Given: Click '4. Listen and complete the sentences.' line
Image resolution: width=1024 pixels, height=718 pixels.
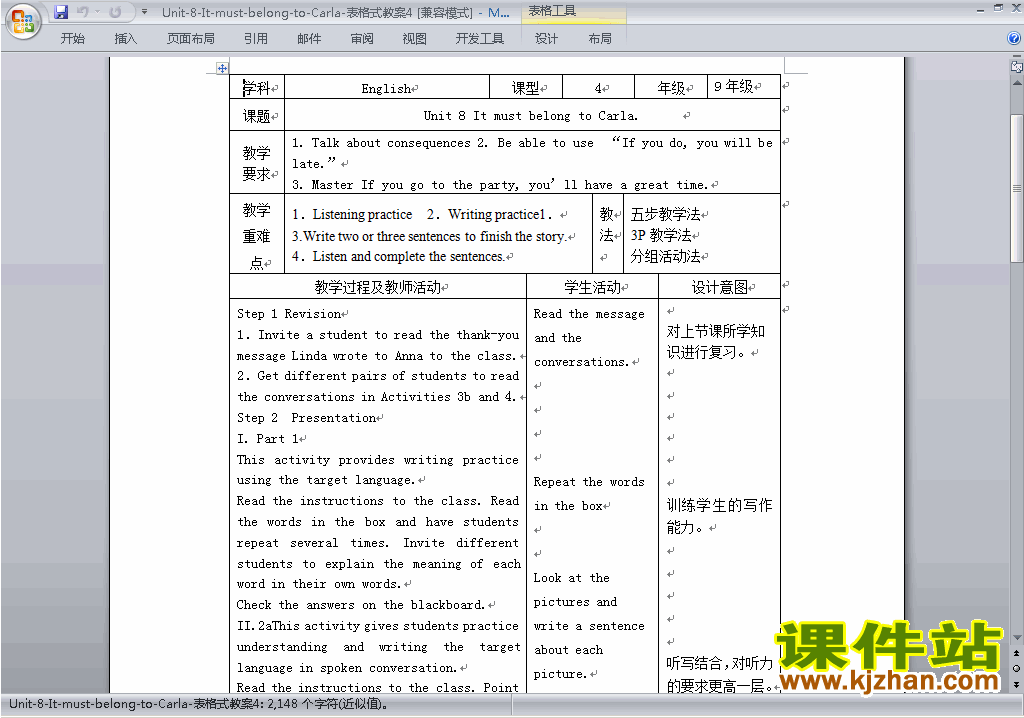Looking at the screenshot, I should tap(398, 257).
